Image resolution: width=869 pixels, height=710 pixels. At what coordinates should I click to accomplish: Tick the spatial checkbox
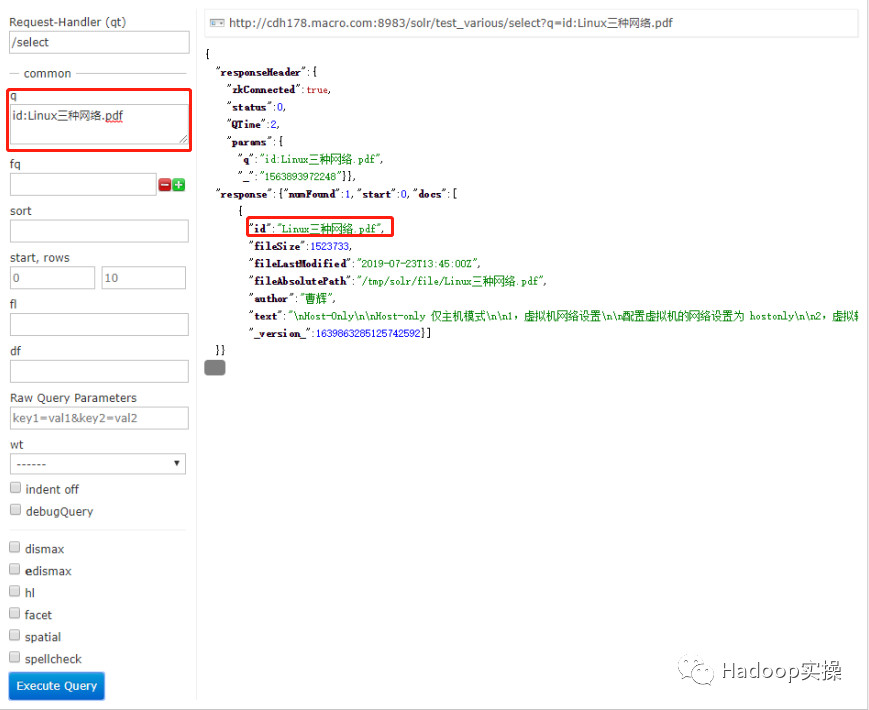[16, 636]
